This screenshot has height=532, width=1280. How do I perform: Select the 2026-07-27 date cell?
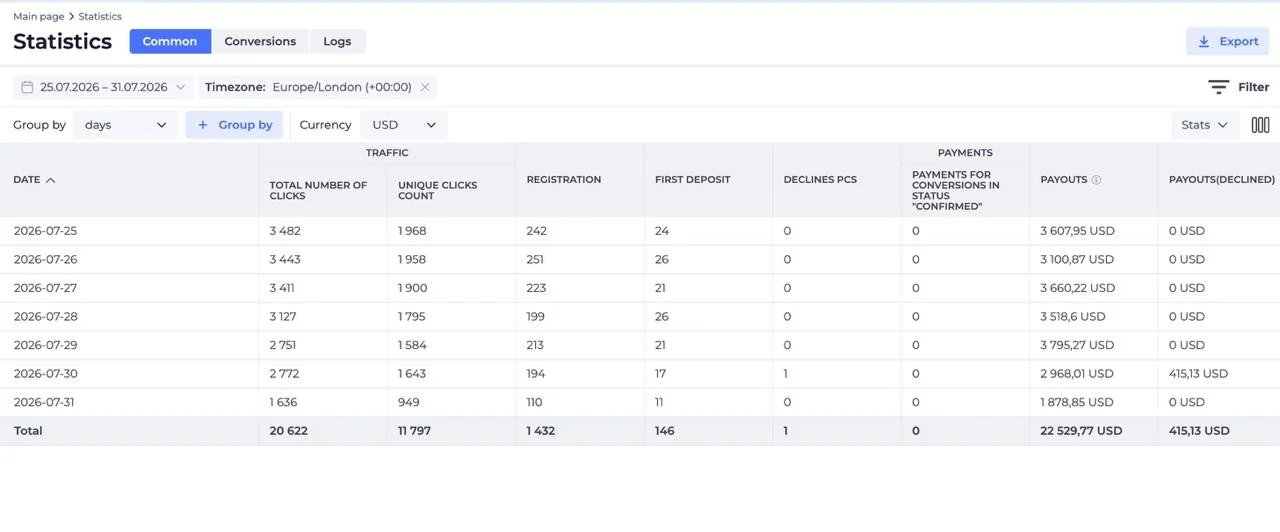click(45, 288)
